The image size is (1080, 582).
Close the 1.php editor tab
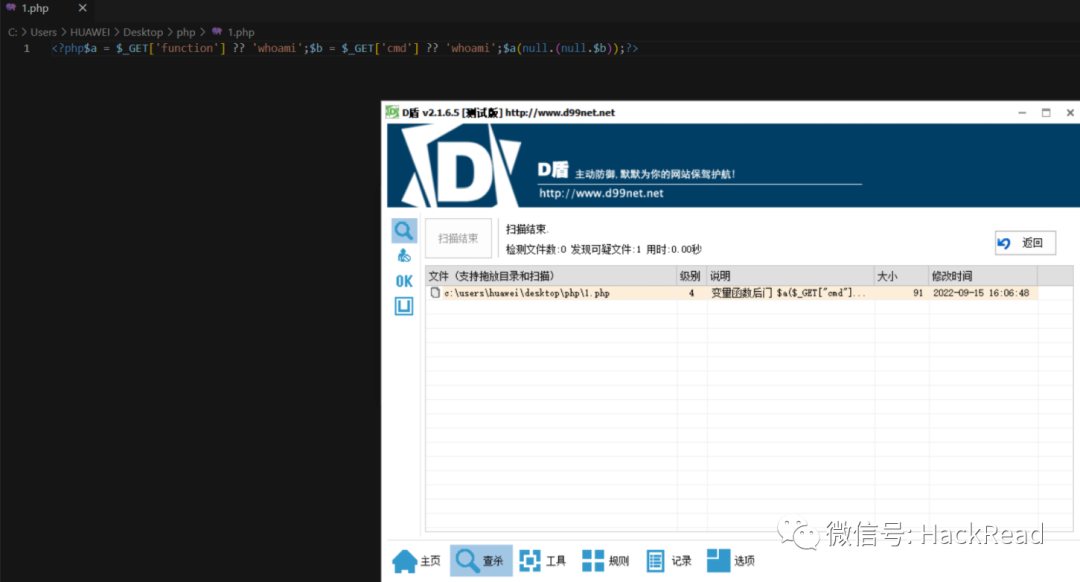[x=83, y=8]
